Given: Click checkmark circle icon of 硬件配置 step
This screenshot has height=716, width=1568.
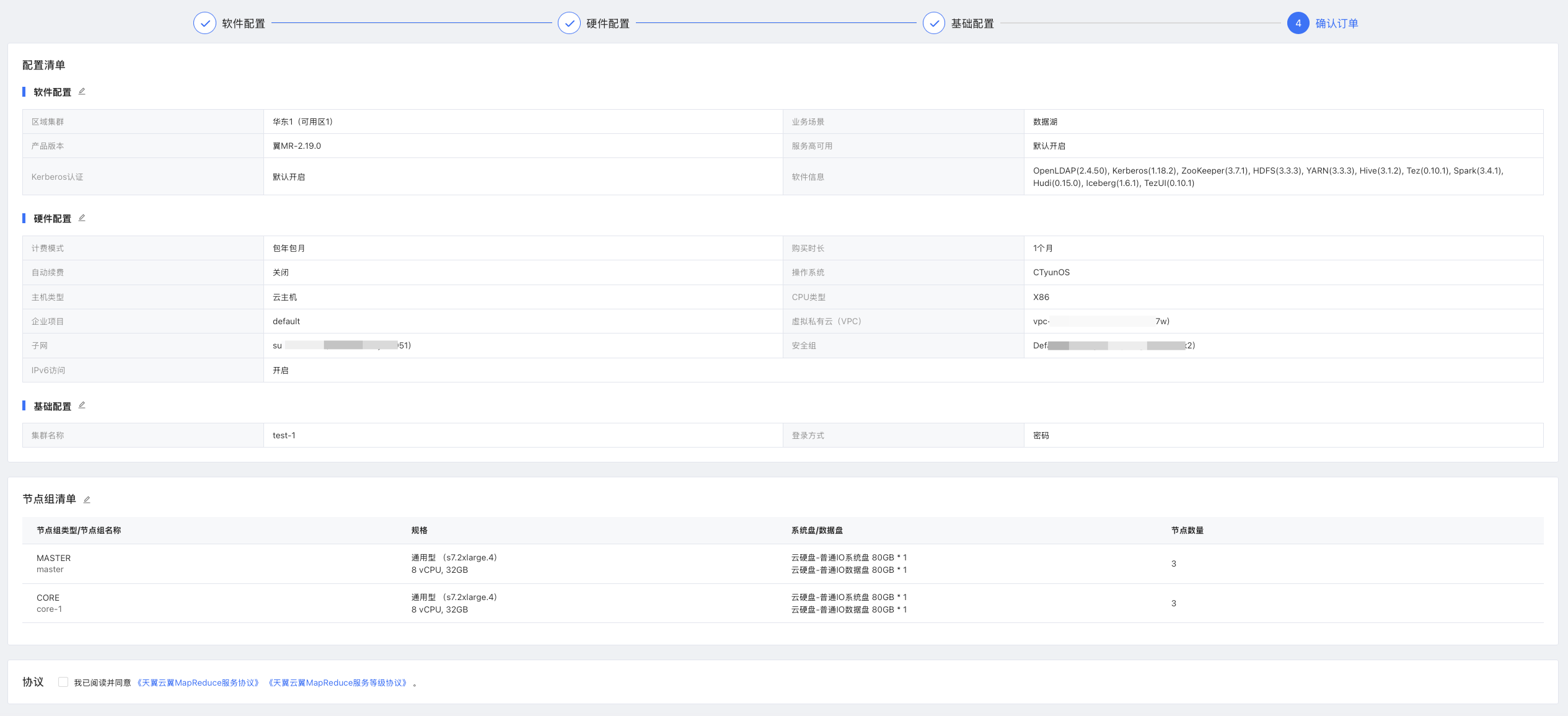Looking at the screenshot, I should 569,24.
